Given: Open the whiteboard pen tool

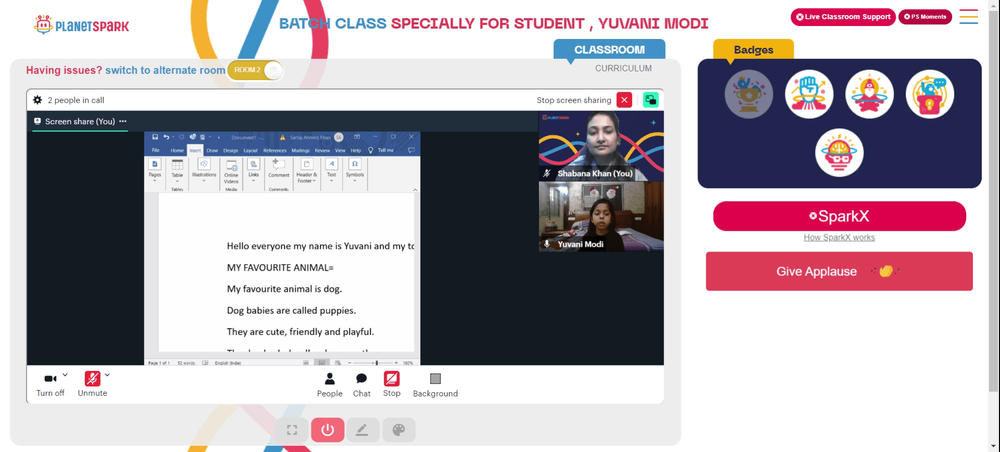Looking at the screenshot, I should 363,430.
